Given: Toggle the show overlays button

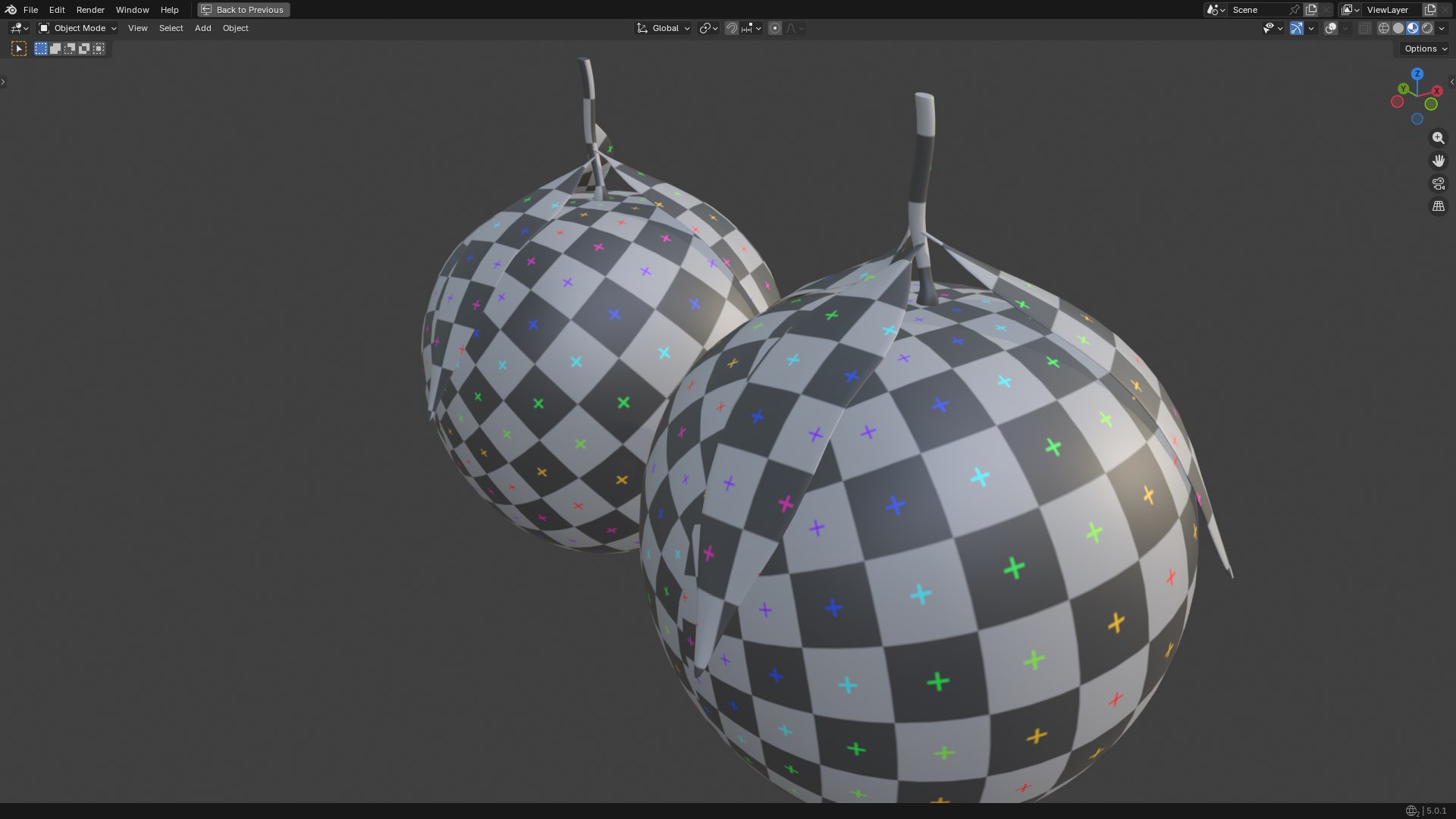Looking at the screenshot, I should click(1331, 28).
